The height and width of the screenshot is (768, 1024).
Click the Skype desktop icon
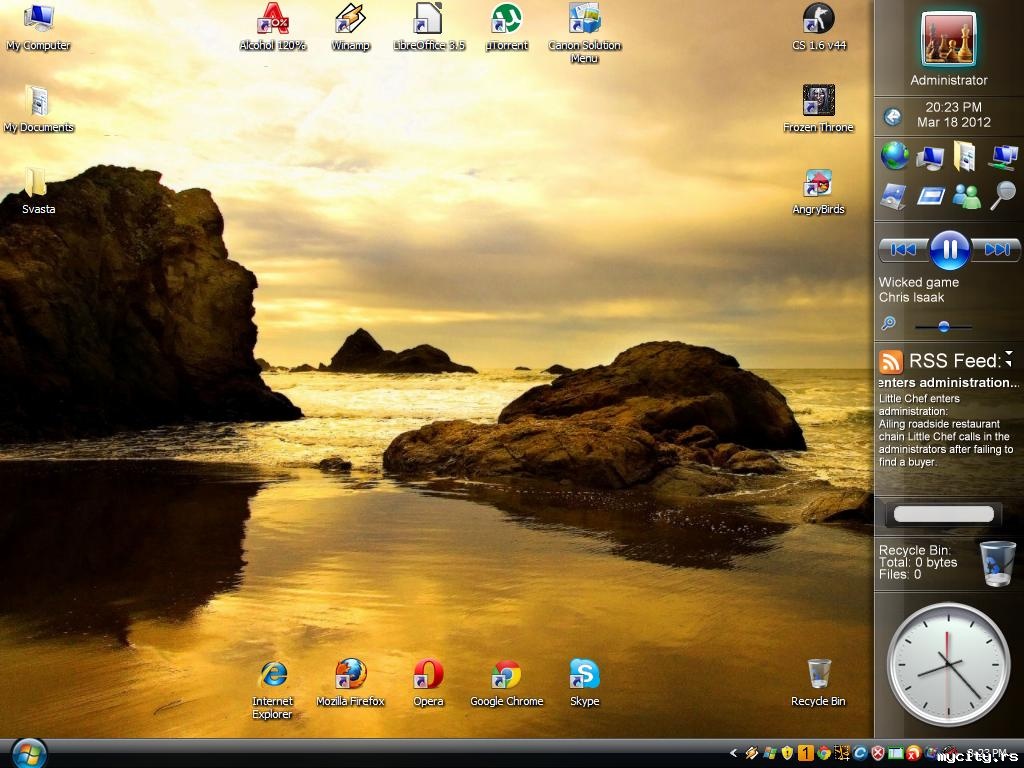tap(584, 675)
